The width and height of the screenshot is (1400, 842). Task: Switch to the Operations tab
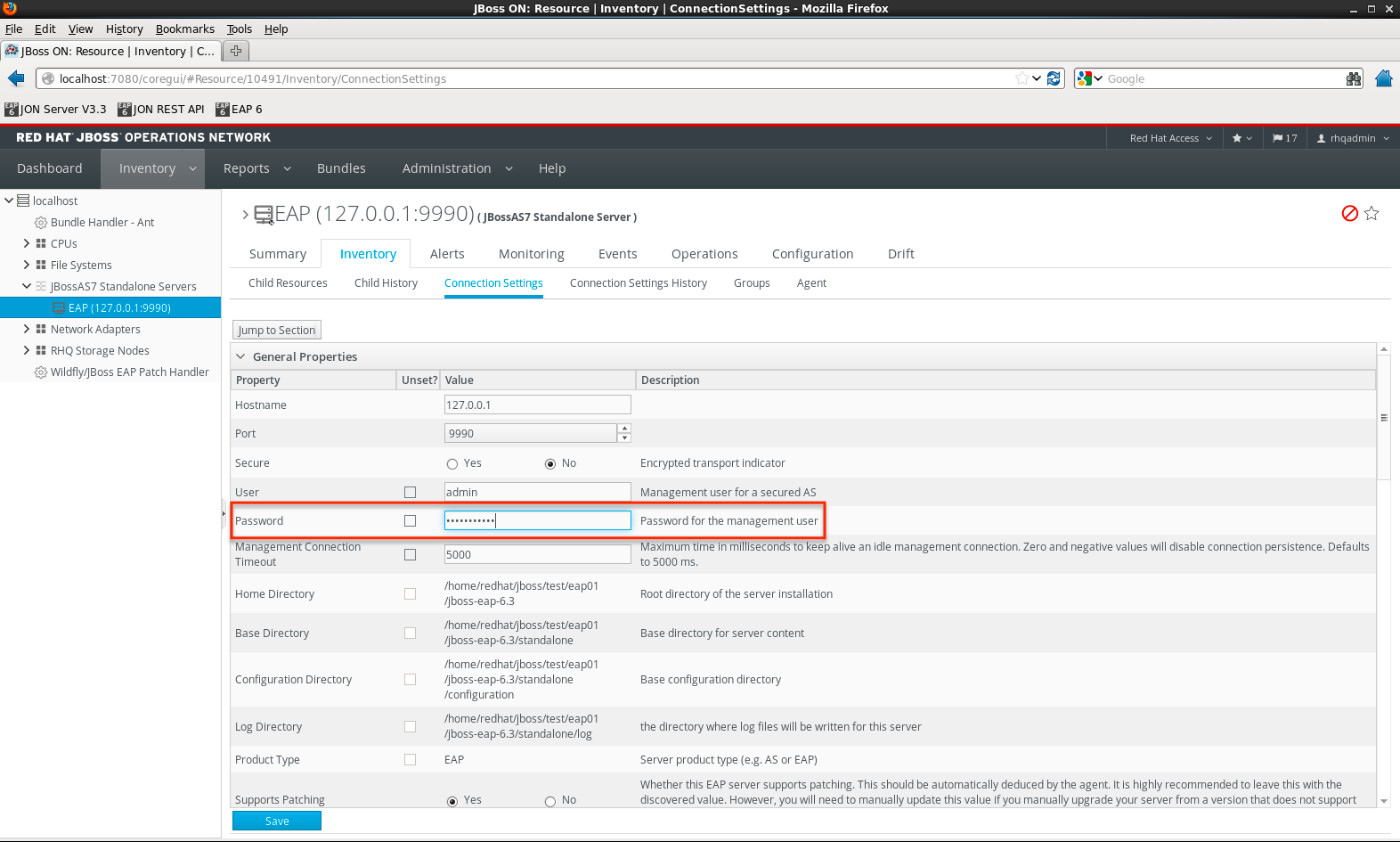pyautogui.click(x=704, y=254)
